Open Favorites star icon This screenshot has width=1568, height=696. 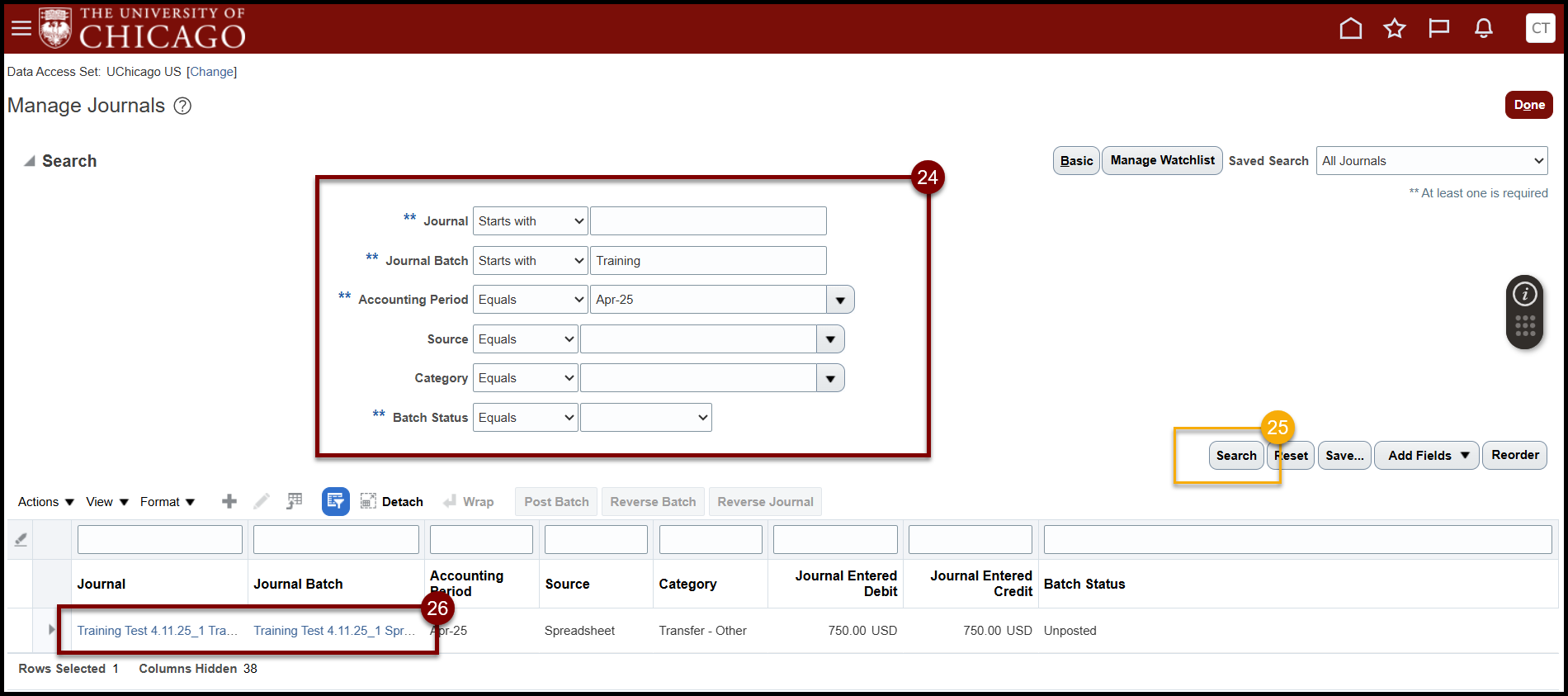(x=1395, y=29)
